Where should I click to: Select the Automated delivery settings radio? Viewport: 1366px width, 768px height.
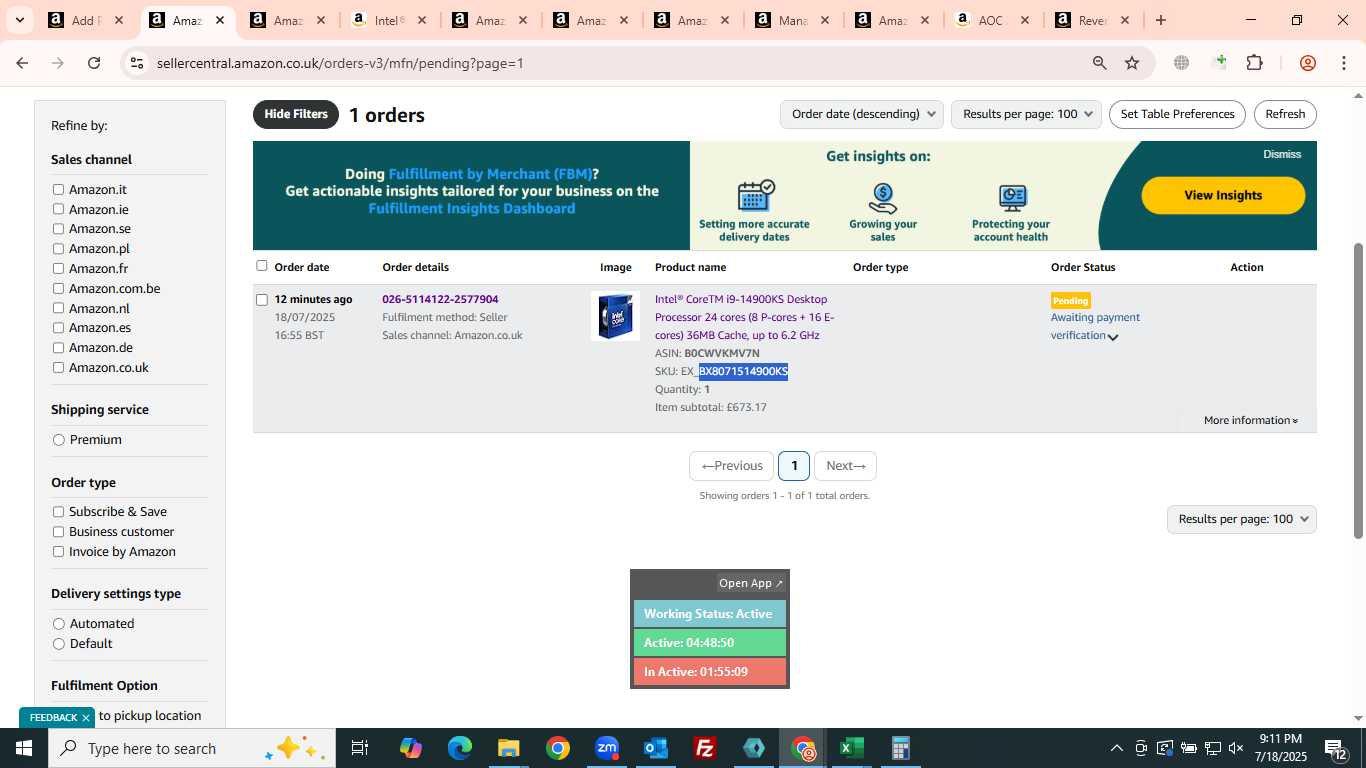tap(59, 624)
